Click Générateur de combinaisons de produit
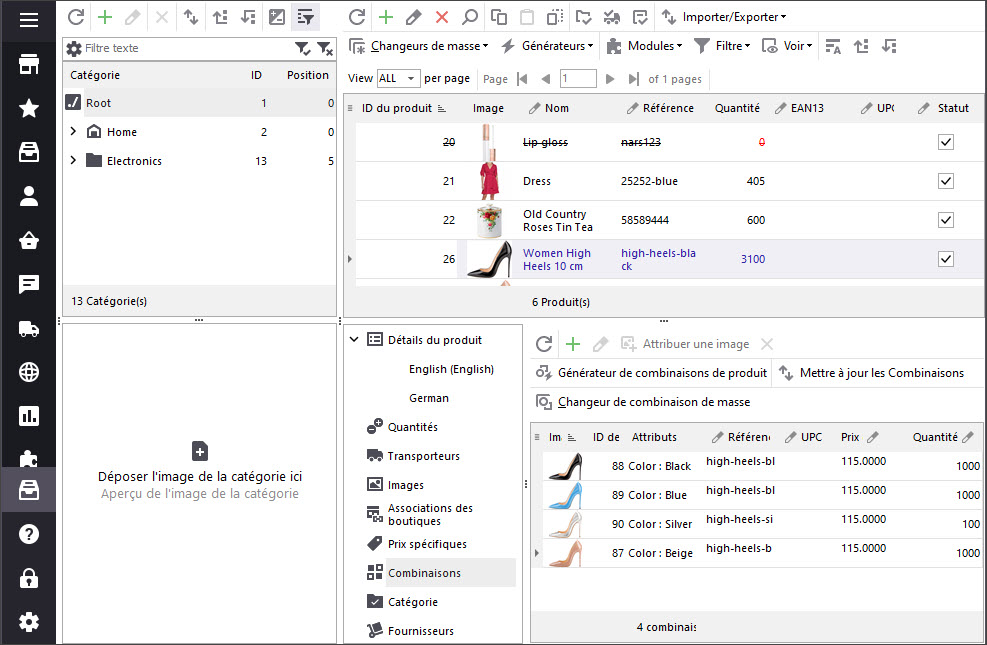Screen dimensions: 987x645 652,373
